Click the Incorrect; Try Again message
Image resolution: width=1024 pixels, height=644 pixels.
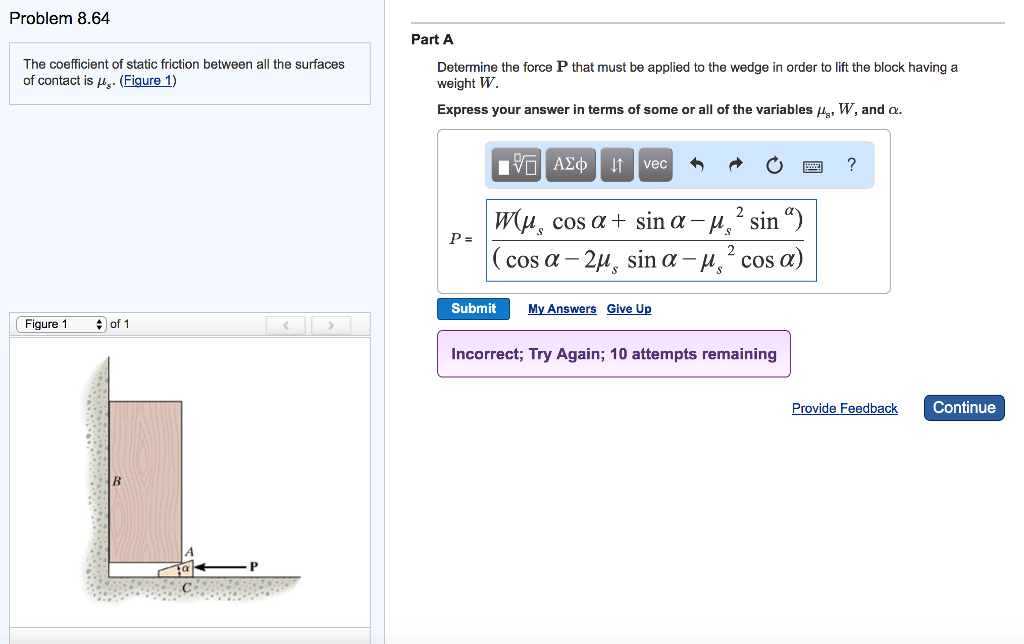(x=614, y=354)
